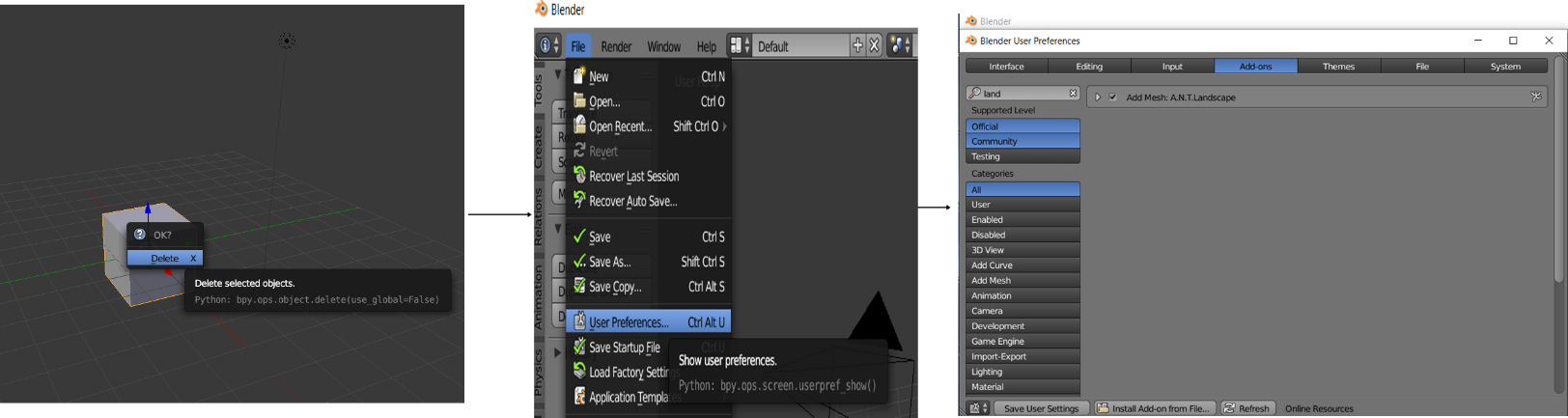Select the Game Engine add-on category
The image size is (1568, 418).
[1022, 342]
